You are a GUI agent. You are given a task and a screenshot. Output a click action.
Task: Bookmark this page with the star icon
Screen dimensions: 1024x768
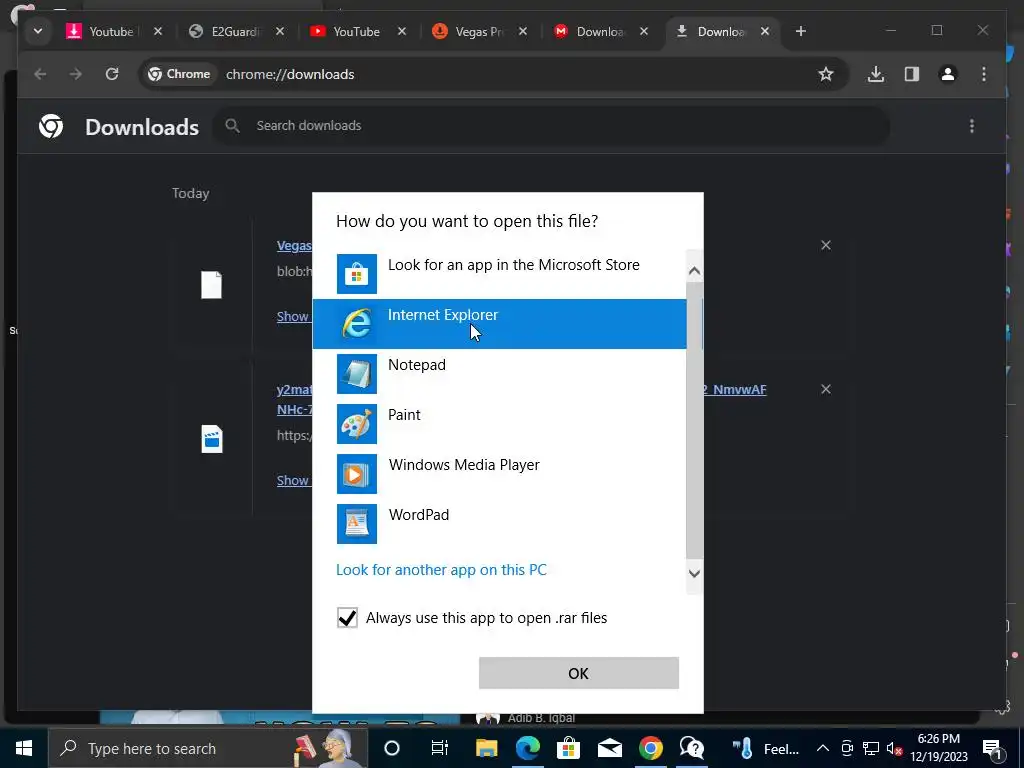826,74
